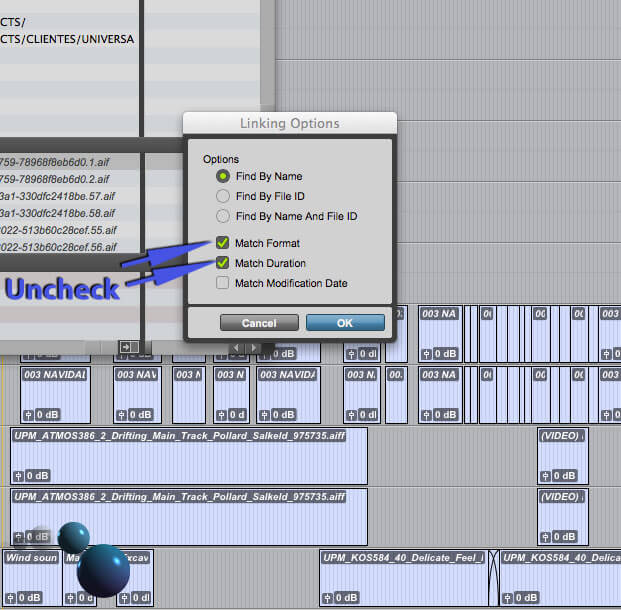This screenshot has height=610, width=621.
Task: Enable Match Modification Date checkbox
Action: pos(222,283)
